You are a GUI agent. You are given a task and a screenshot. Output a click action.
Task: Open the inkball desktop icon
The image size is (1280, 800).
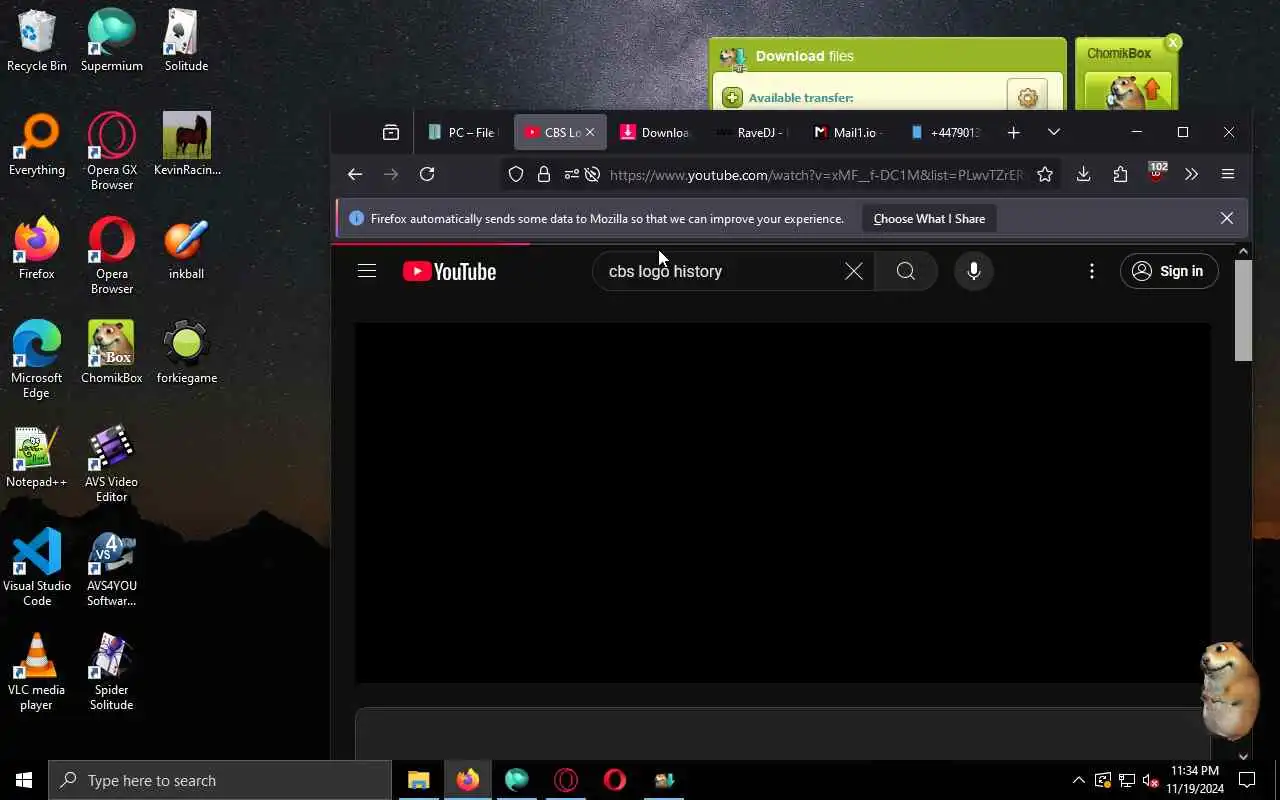(187, 248)
